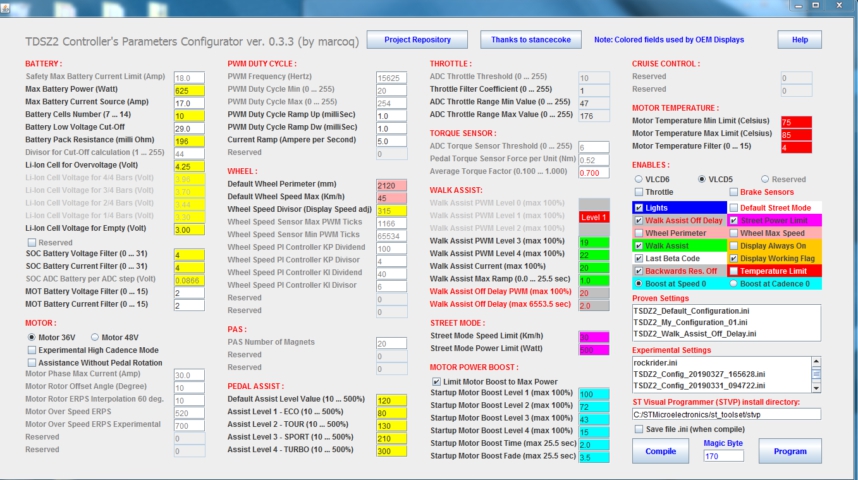Edit Walk Assist PWM Level 3 field

tap(594, 242)
